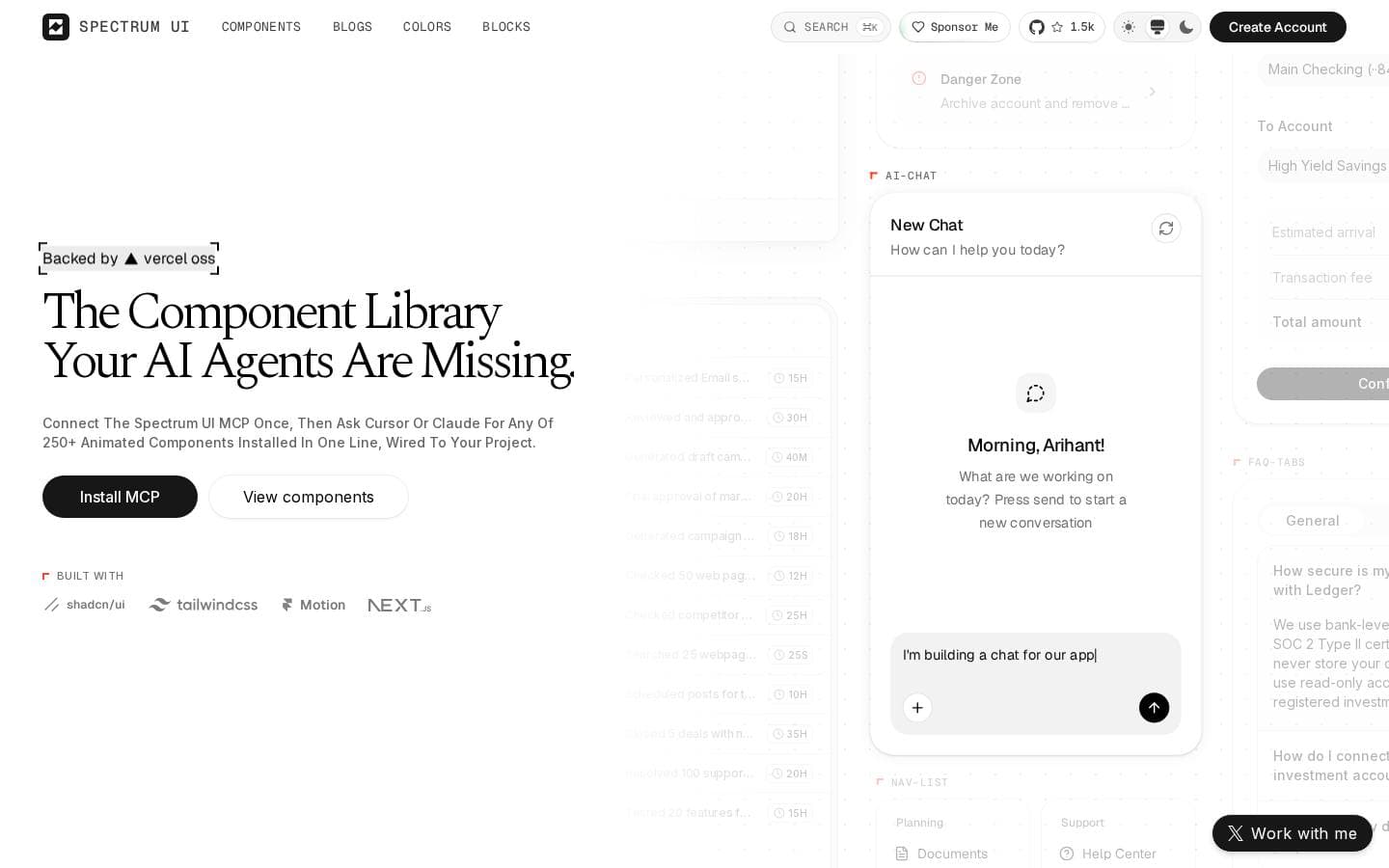This screenshot has width=1389, height=868.
Task: Click the Spectrum UI logo icon
Action: coord(56,27)
